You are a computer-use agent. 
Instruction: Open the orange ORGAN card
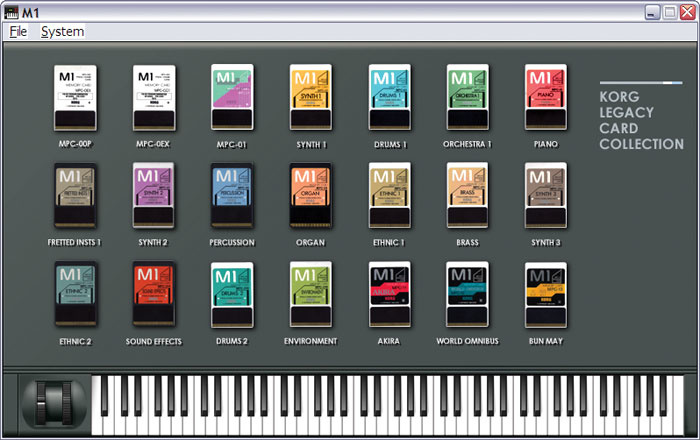[310, 197]
